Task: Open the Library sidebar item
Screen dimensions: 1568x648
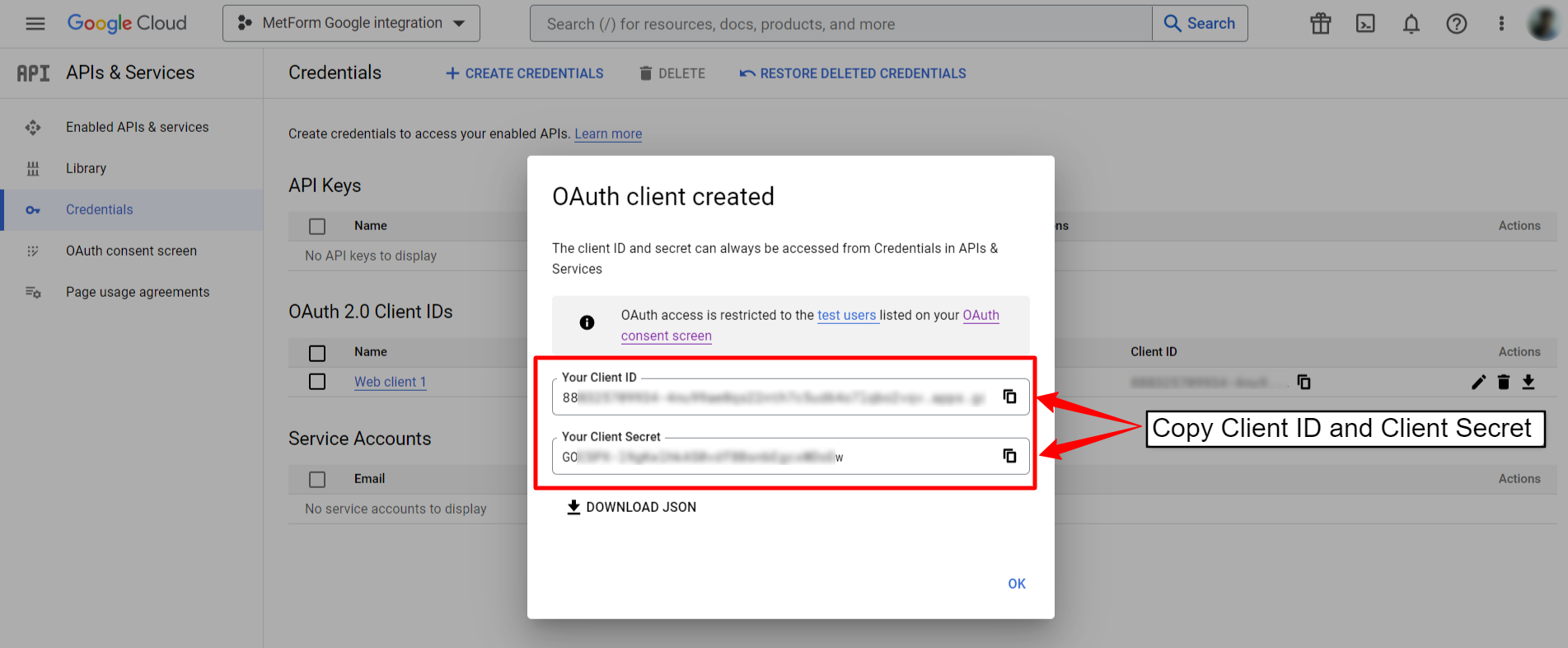Action: [x=86, y=168]
